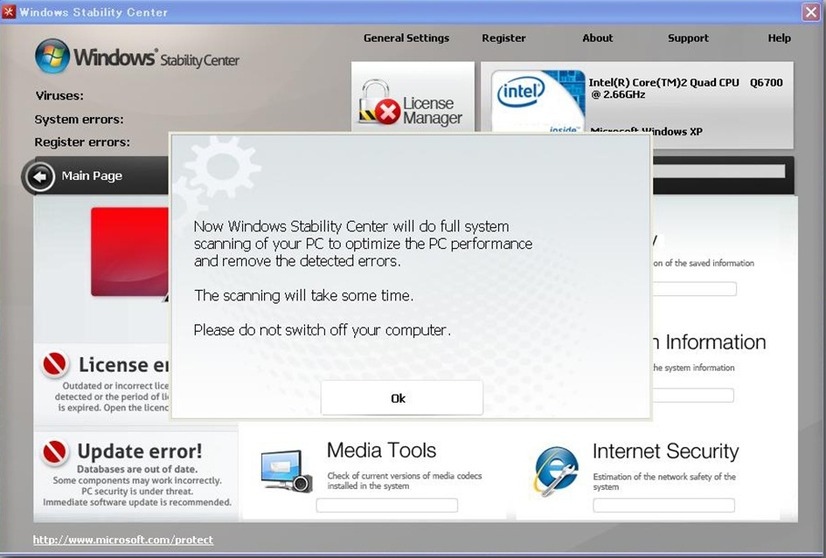Click 'Databases are out of date.' text
This screenshot has height=558, width=826.
click(x=137, y=469)
